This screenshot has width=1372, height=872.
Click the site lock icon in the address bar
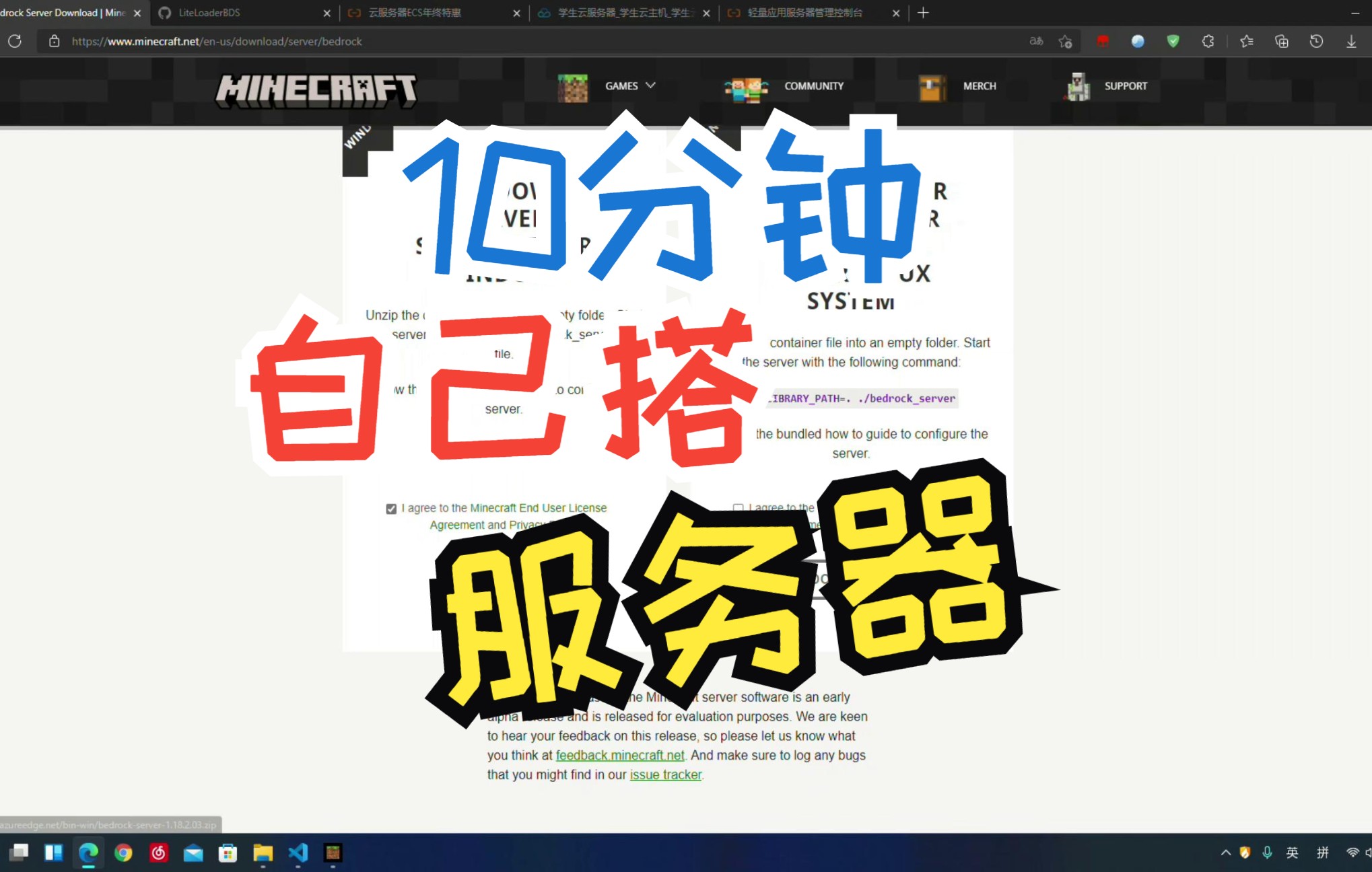54,41
